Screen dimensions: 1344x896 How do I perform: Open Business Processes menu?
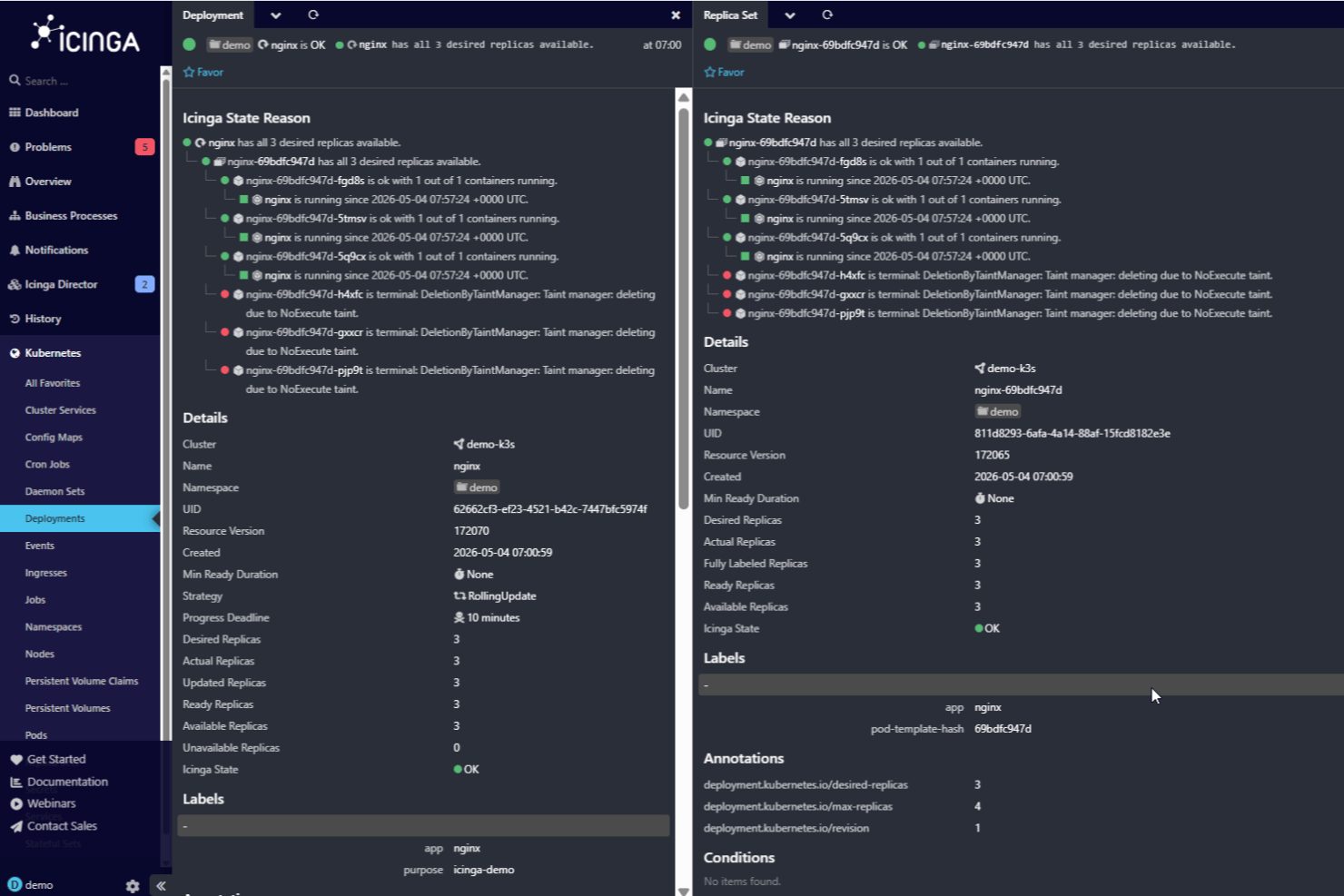(71, 216)
